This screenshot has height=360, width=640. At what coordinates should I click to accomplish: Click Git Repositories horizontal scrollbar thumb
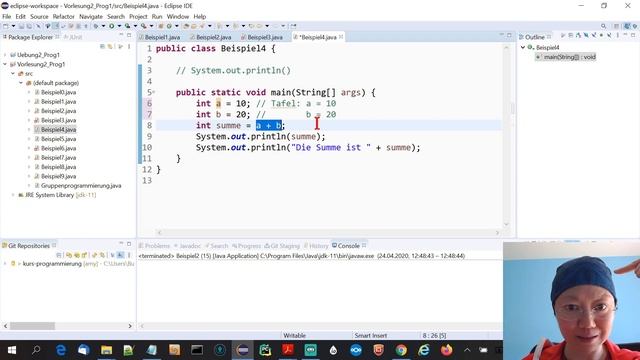coord(32,326)
